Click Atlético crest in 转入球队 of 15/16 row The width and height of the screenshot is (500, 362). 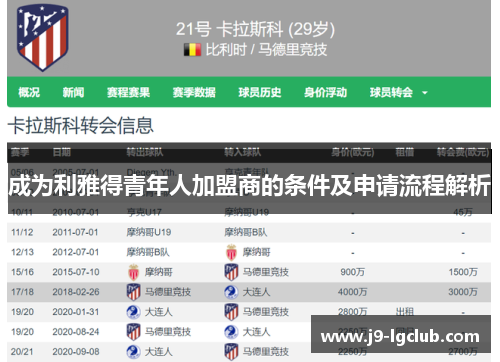click(231, 272)
